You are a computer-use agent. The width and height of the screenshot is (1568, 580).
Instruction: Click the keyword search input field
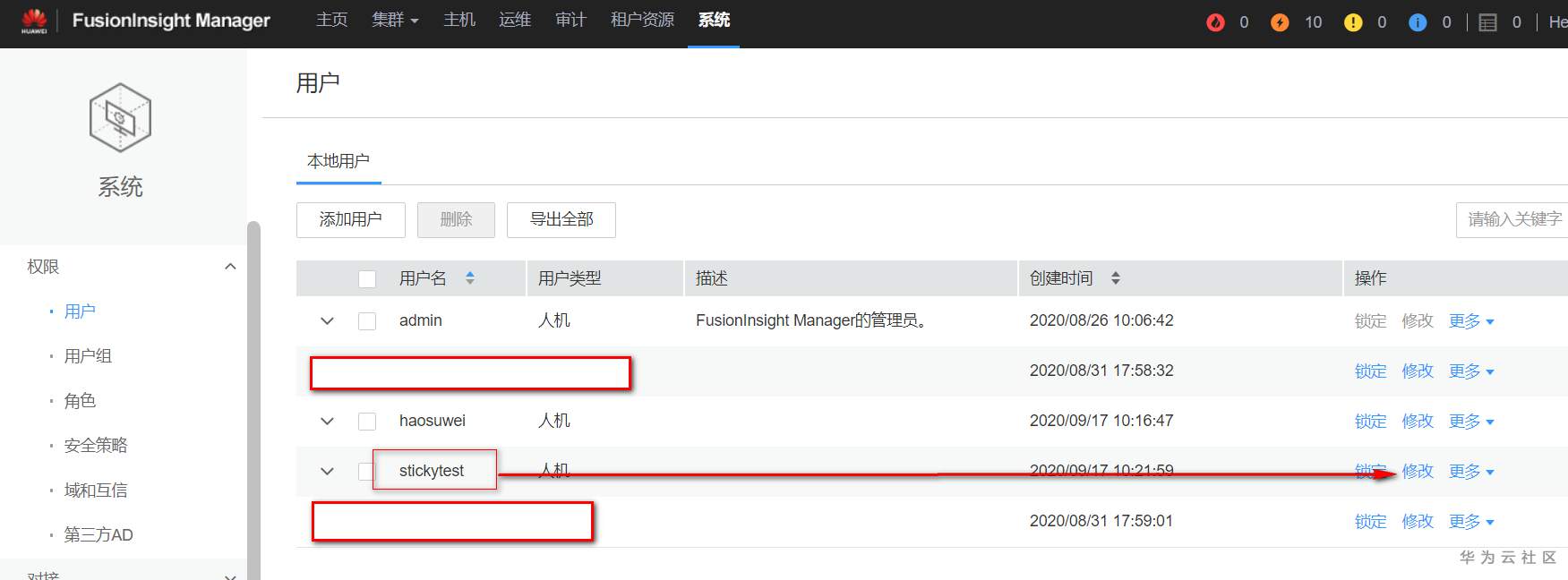pyautogui.click(x=1512, y=219)
